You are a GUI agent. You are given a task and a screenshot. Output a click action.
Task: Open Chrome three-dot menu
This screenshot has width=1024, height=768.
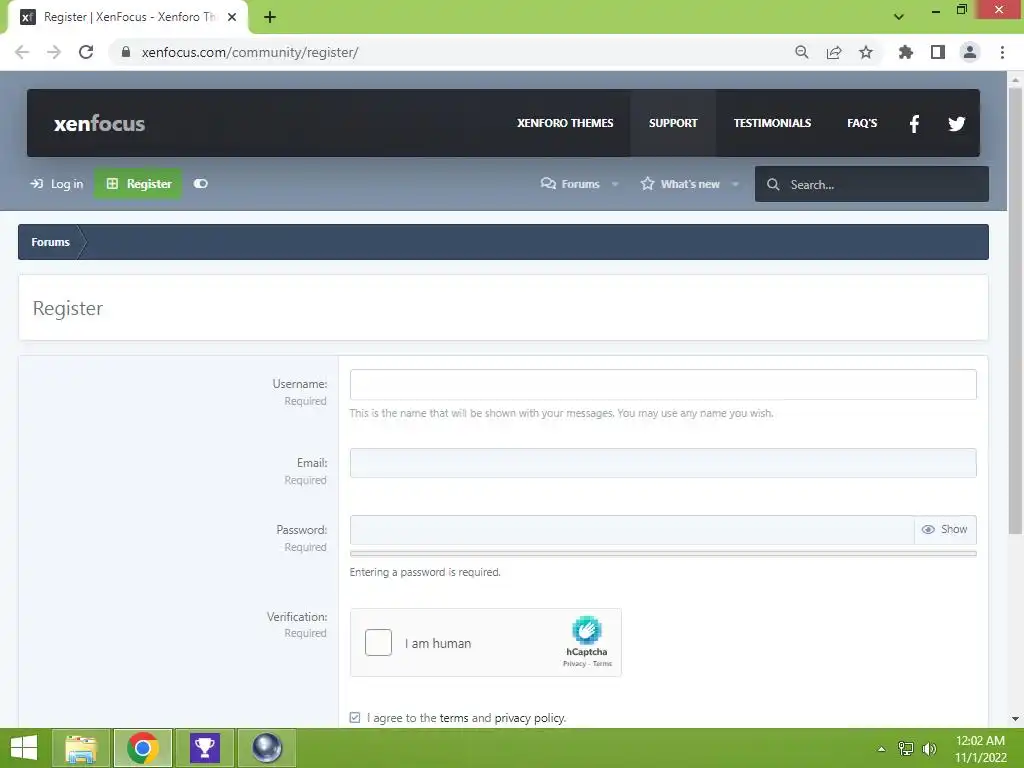pos(1002,52)
